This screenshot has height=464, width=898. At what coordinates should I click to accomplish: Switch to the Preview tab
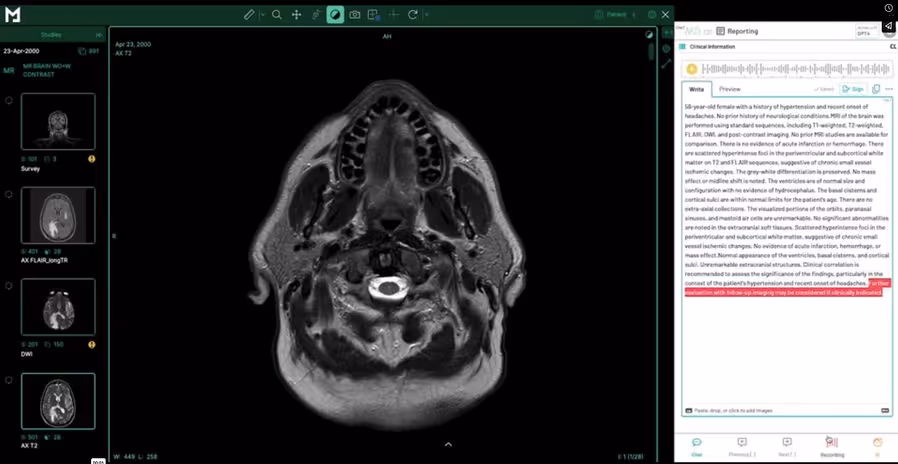click(x=730, y=89)
